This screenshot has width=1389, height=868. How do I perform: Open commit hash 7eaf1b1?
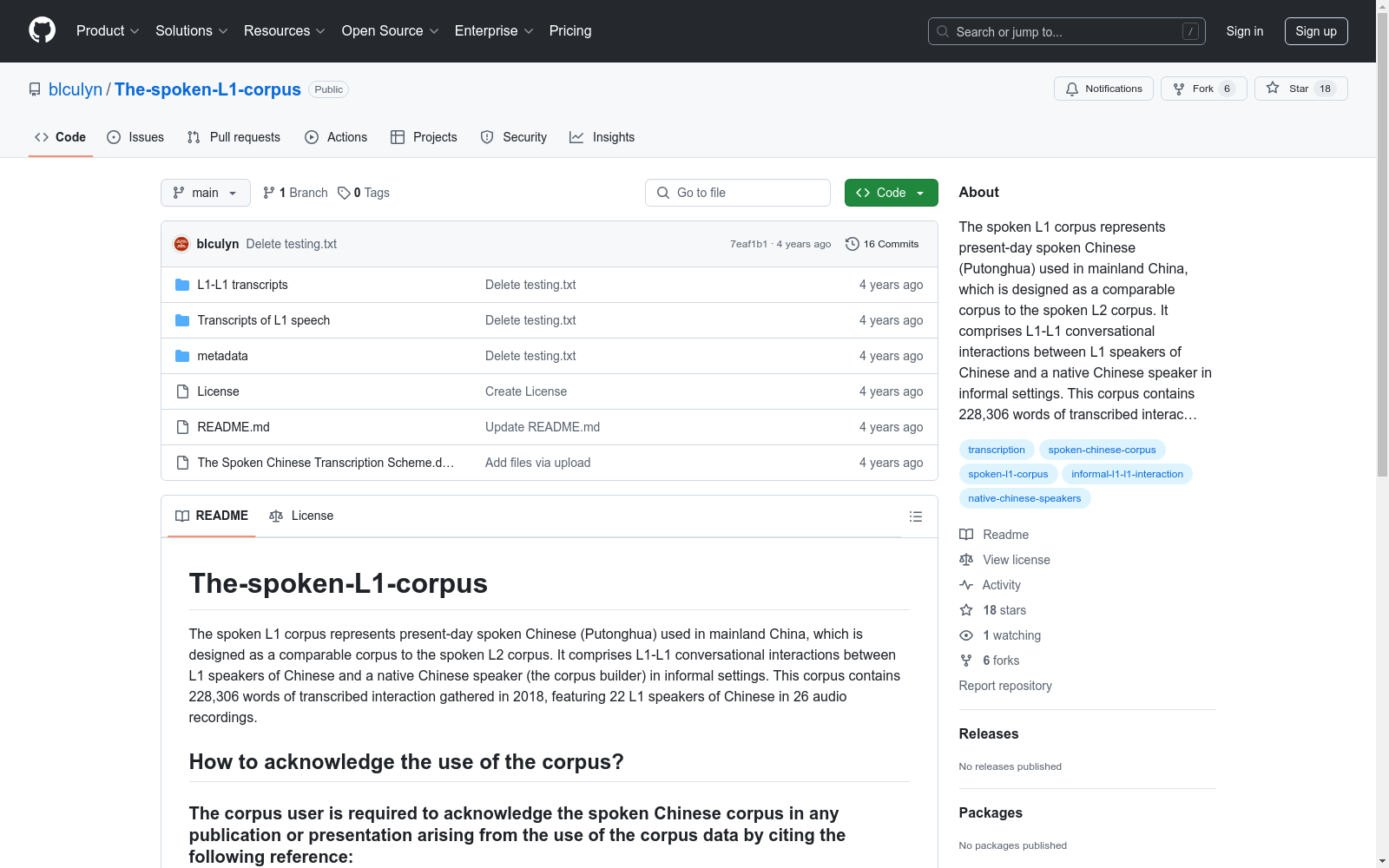(x=748, y=244)
